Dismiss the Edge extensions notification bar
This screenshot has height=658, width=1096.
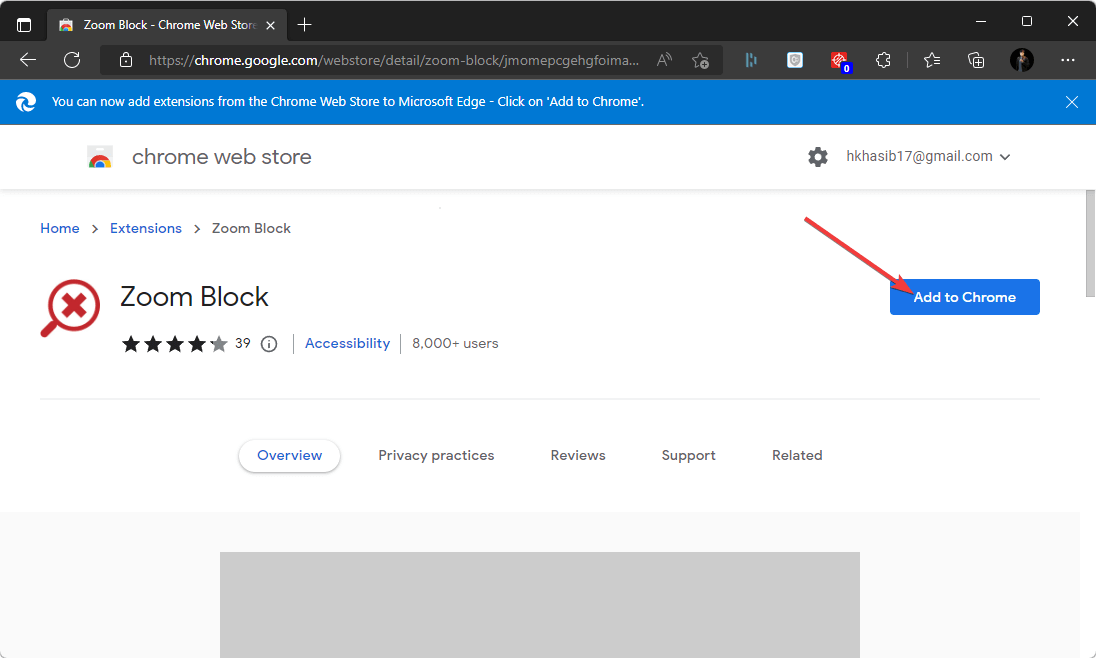coord(1072,102)
